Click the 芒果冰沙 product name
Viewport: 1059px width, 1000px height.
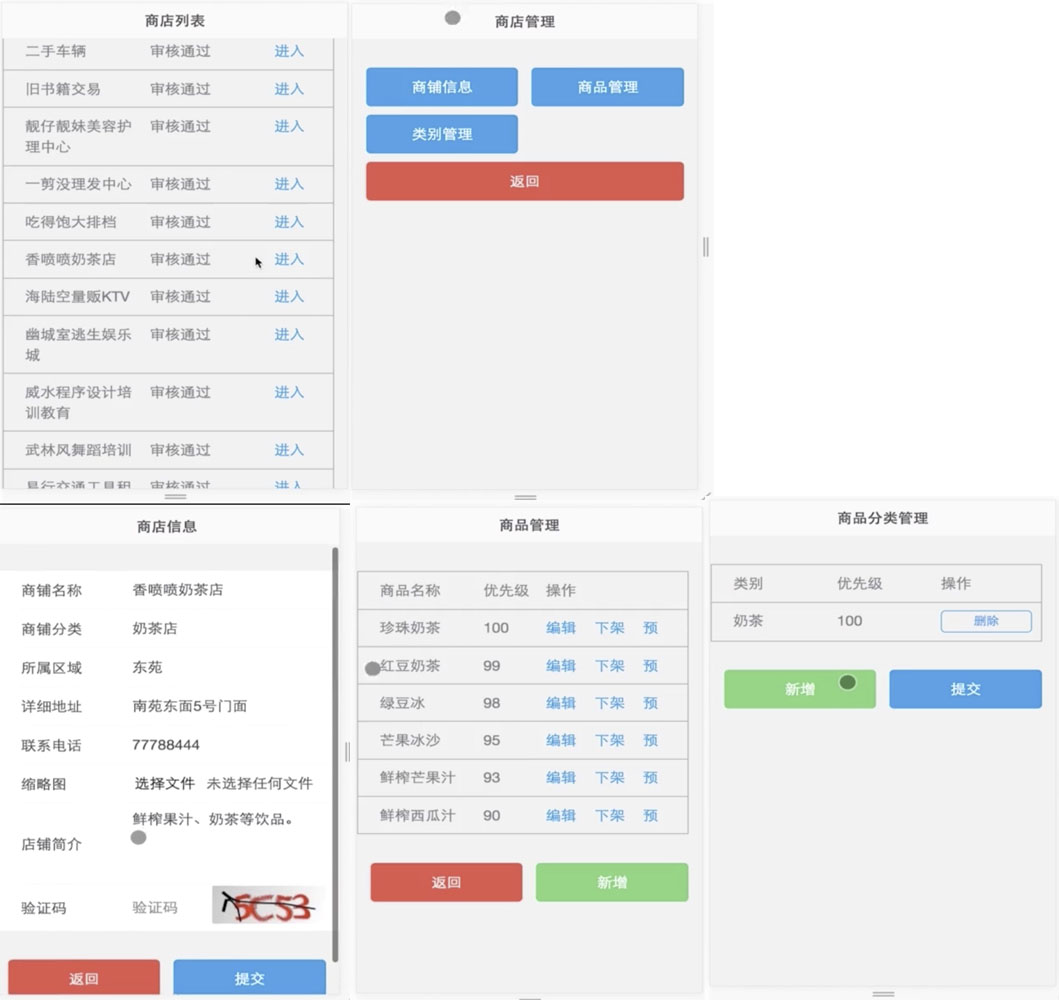pyautogui.click(x=410, y=740)
